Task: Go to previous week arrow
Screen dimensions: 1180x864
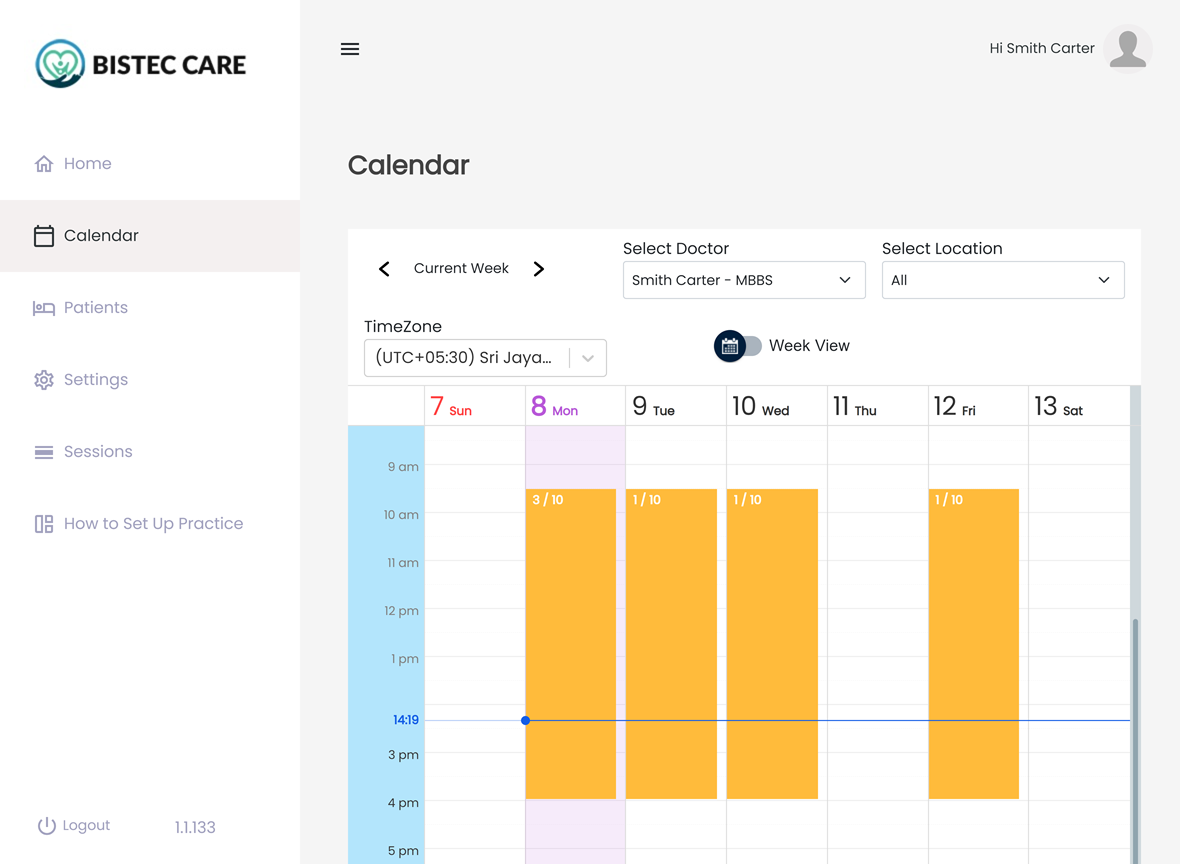Action: (384, 269)
